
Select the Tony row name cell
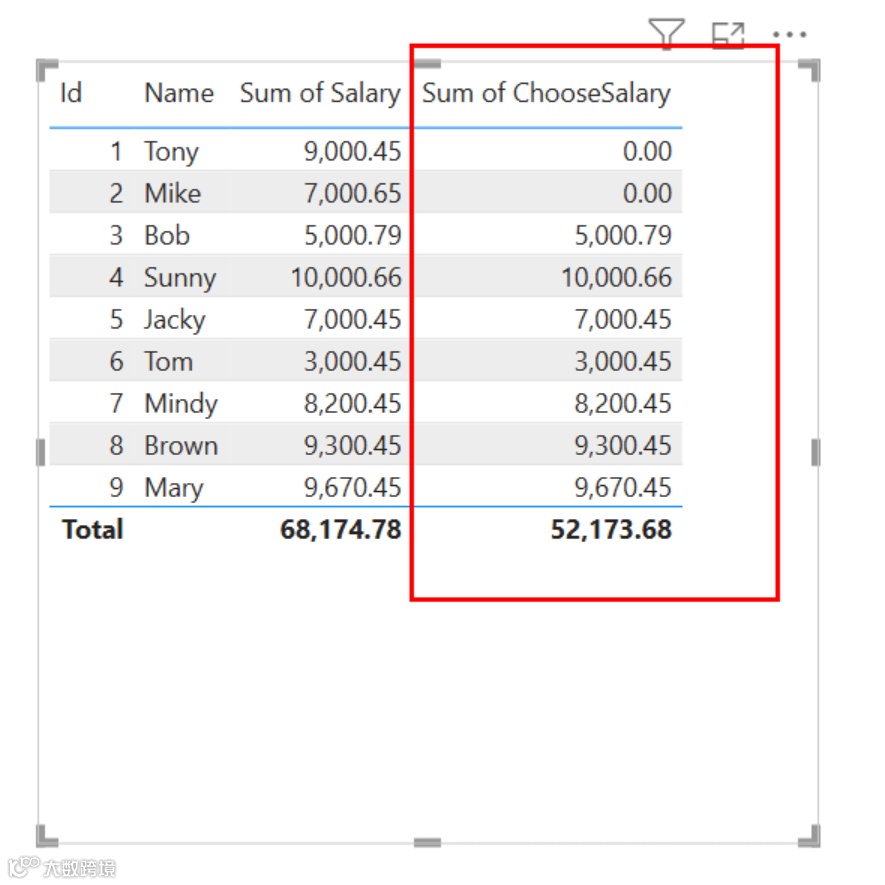click(172, 152)
